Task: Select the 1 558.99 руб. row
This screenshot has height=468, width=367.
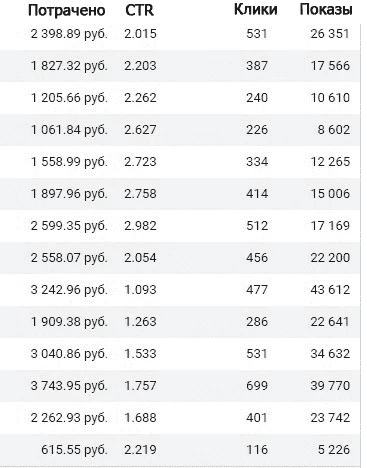Action: [x=180, y=162]
